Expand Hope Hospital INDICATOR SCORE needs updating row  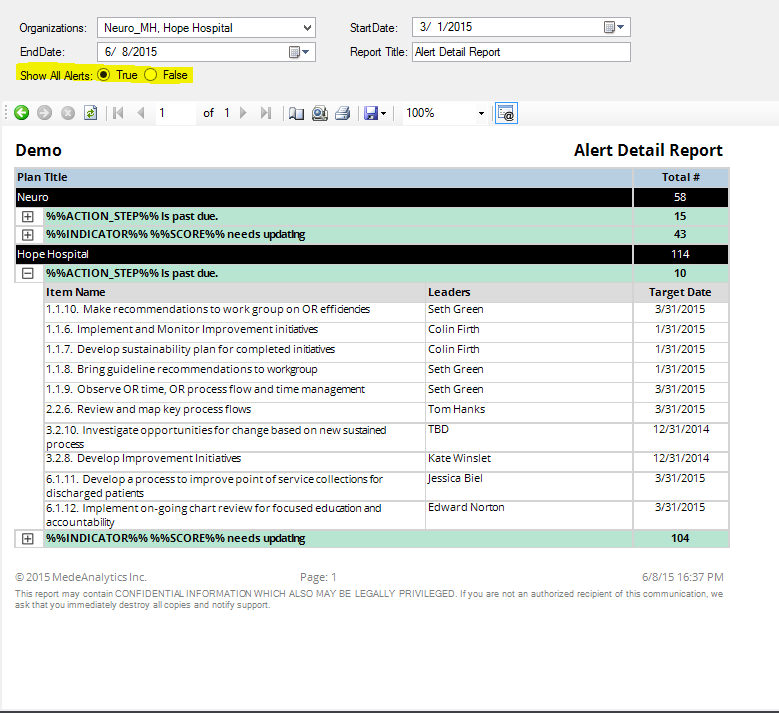(x=28, y=539)
